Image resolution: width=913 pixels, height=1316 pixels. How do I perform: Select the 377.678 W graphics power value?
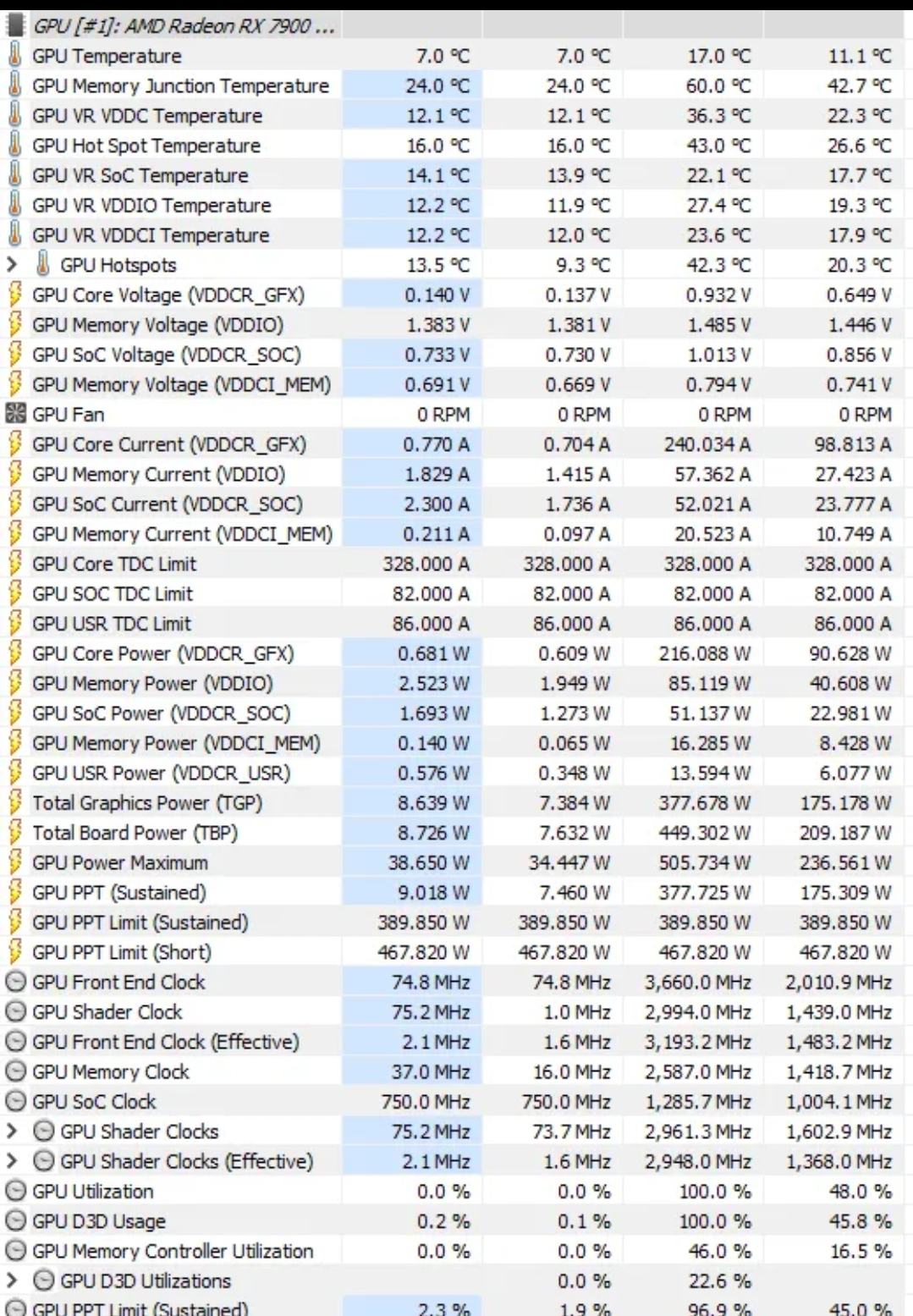[x=704, y=802]
